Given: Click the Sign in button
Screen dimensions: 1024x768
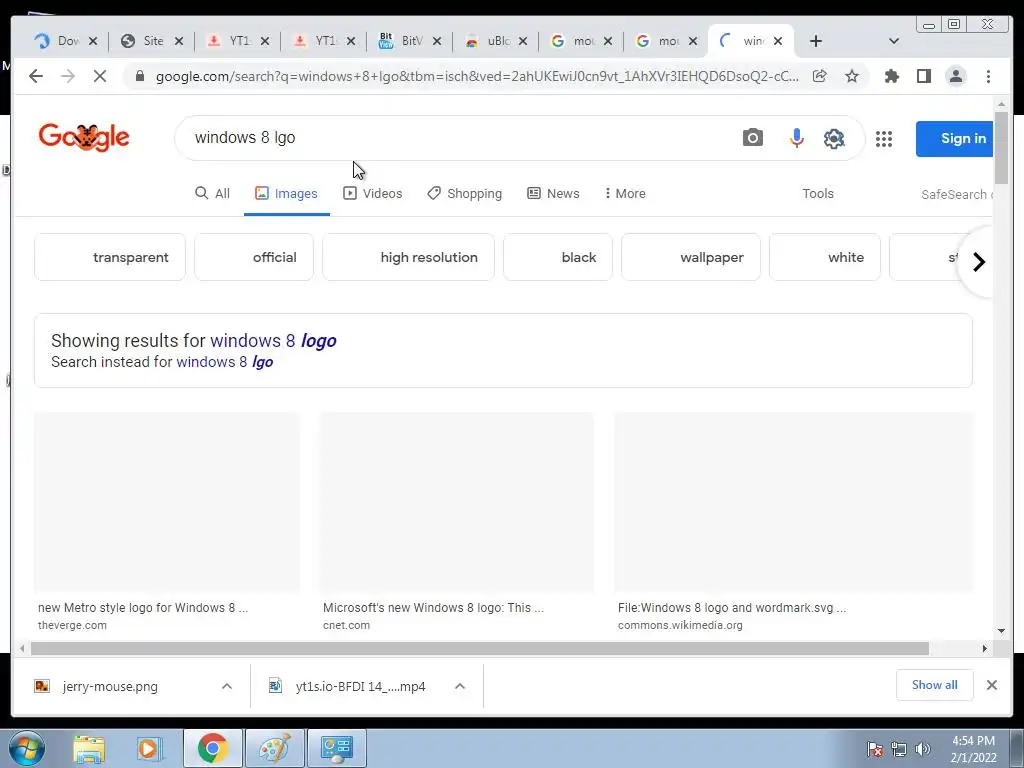Looking at the screenshot, I should coord(955,138).
